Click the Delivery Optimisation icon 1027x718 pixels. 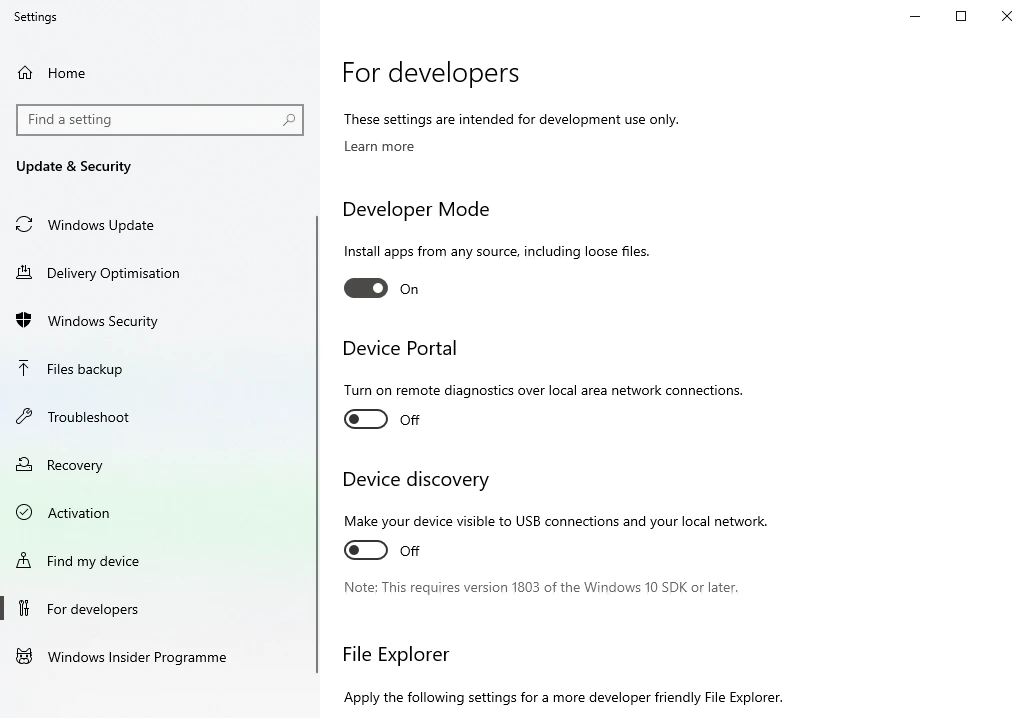click(24, 273)
